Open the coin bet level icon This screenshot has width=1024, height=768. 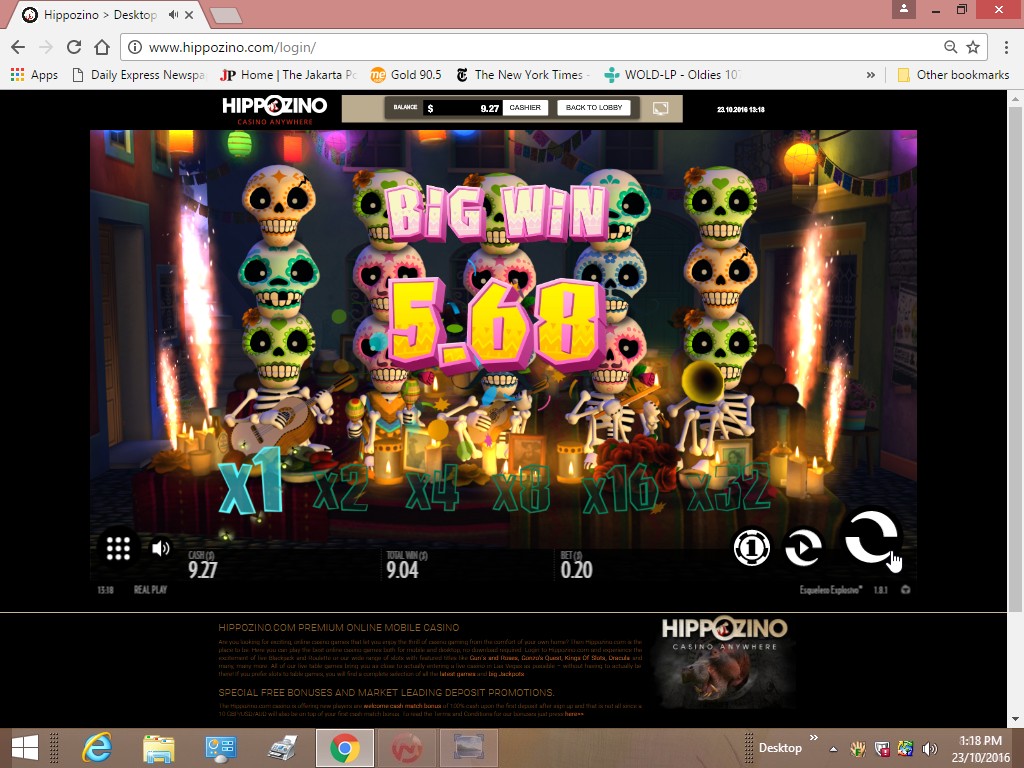(751, 548)
